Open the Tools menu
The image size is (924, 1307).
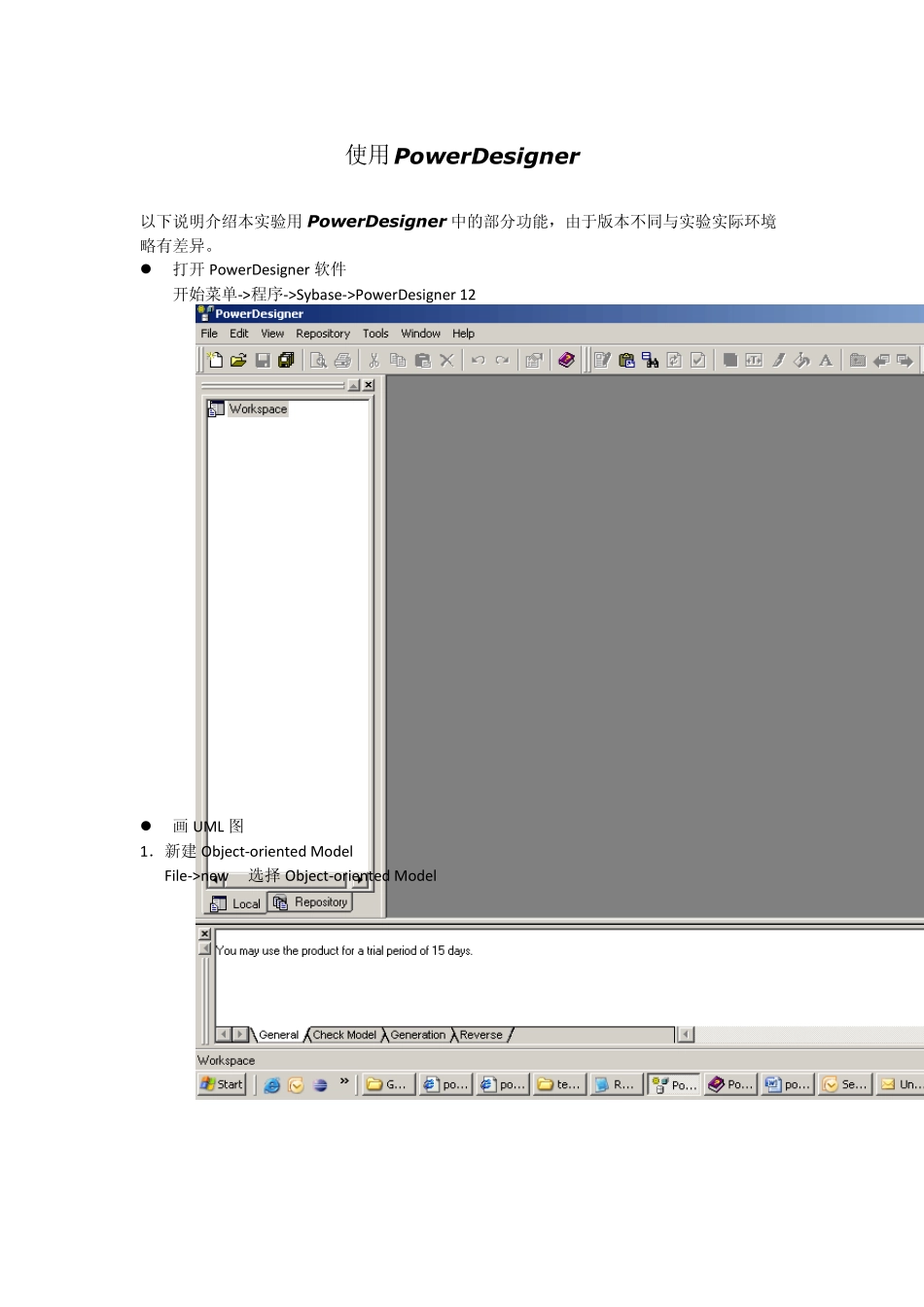tap(375, 334)
